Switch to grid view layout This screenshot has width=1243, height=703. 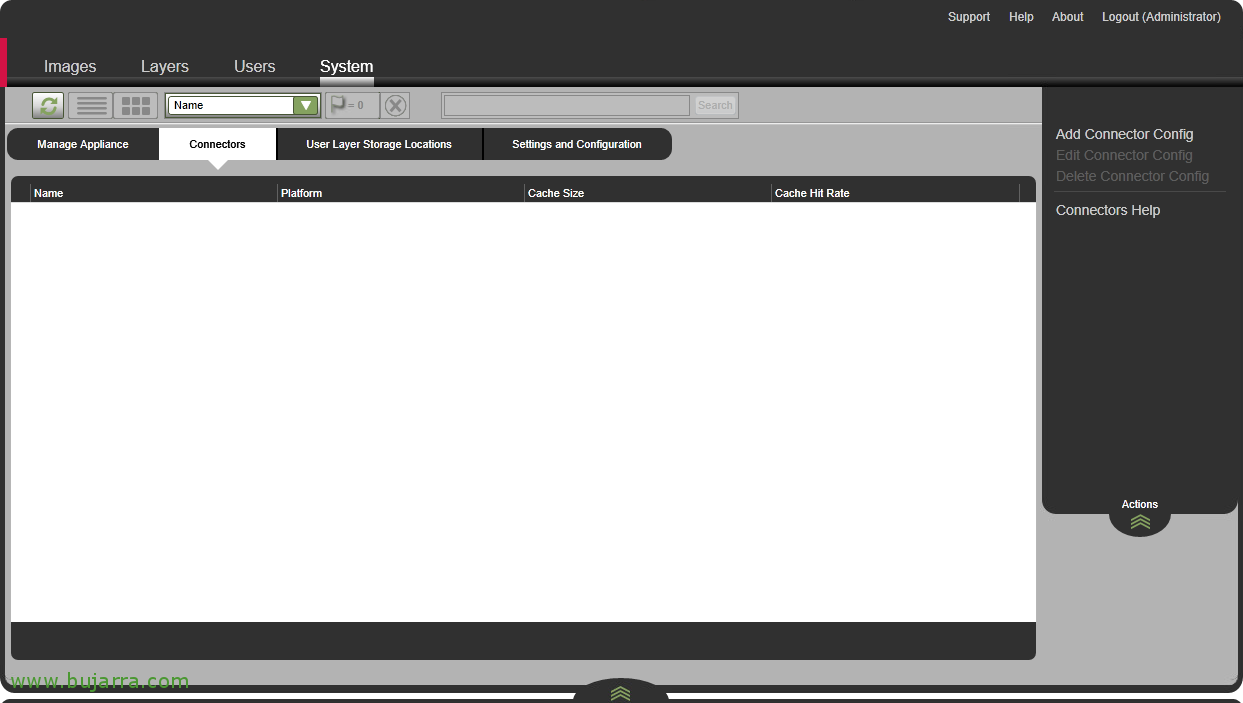coord(135,105)
